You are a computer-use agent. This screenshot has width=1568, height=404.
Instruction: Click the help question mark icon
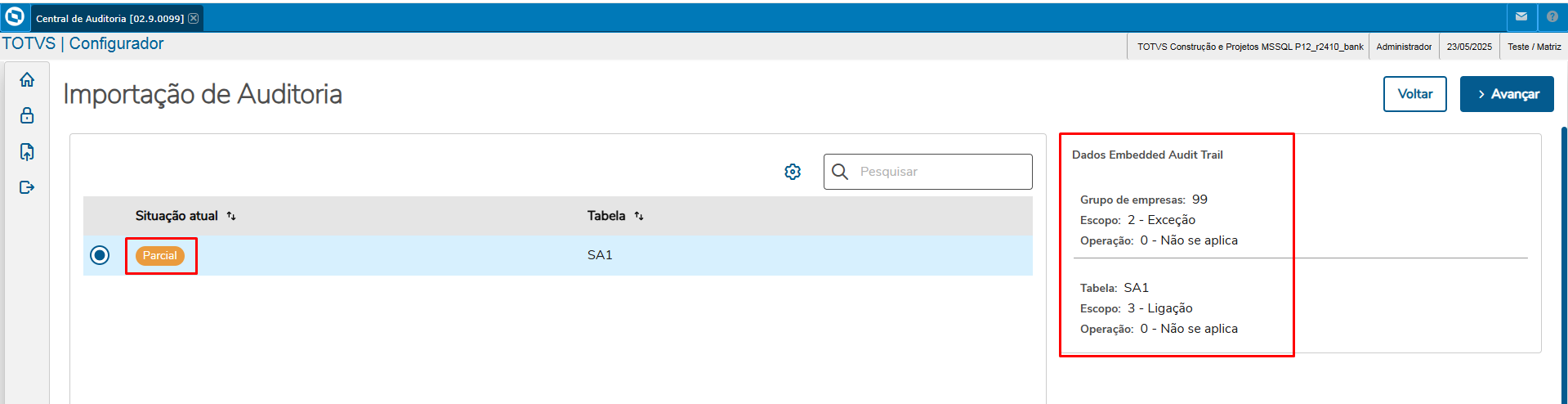click(1552, 17)
